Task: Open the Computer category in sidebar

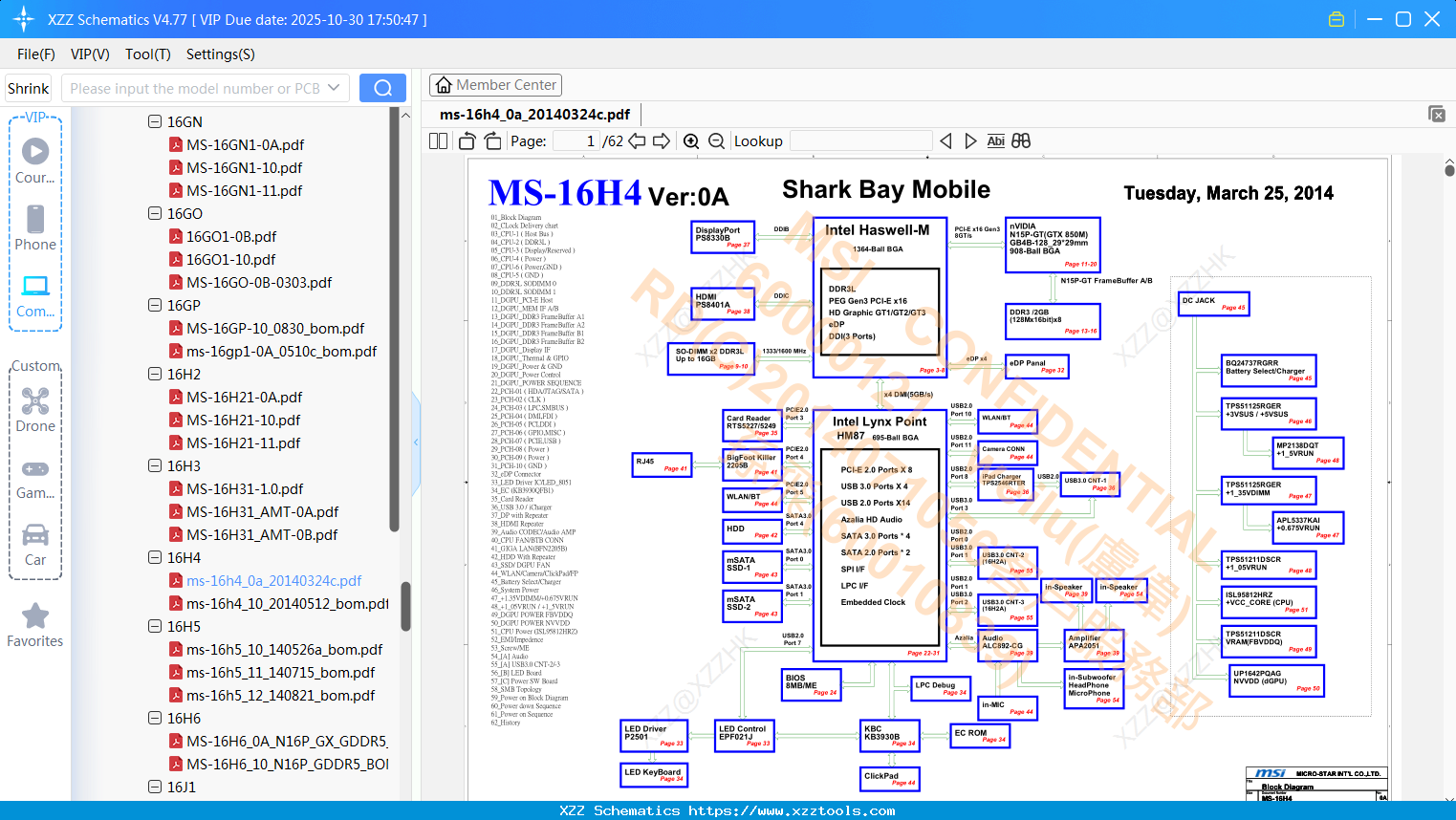Action: (x=35, y=295)
